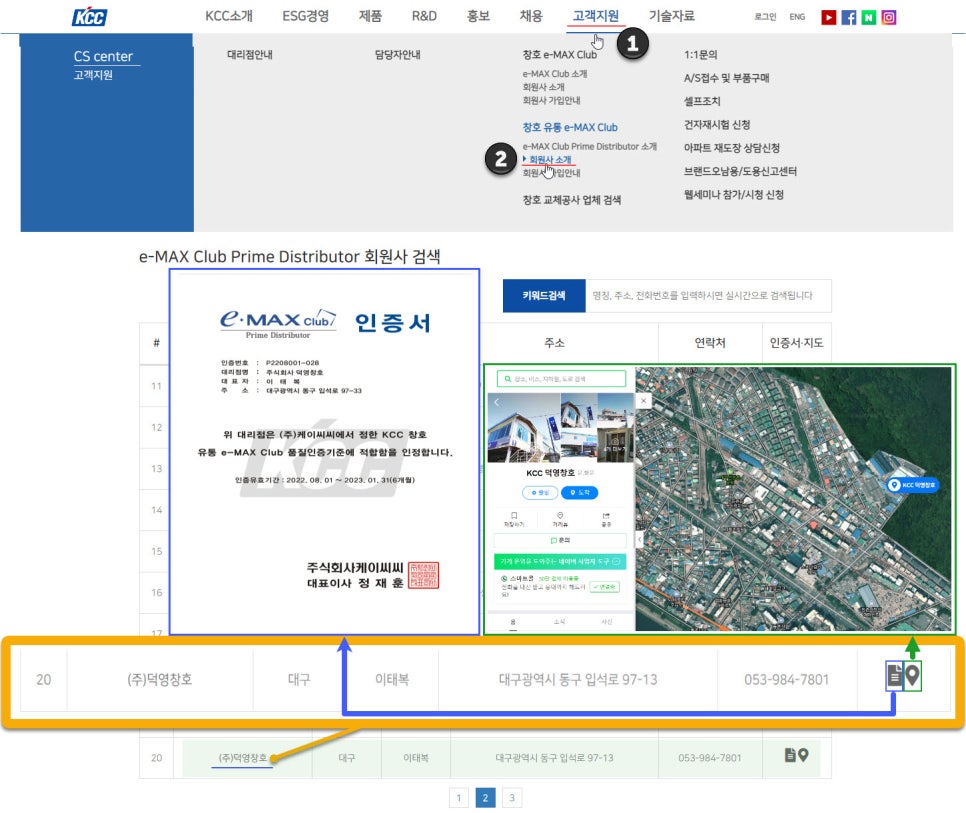
Task: Go to page 1
Action: point(458,798)
